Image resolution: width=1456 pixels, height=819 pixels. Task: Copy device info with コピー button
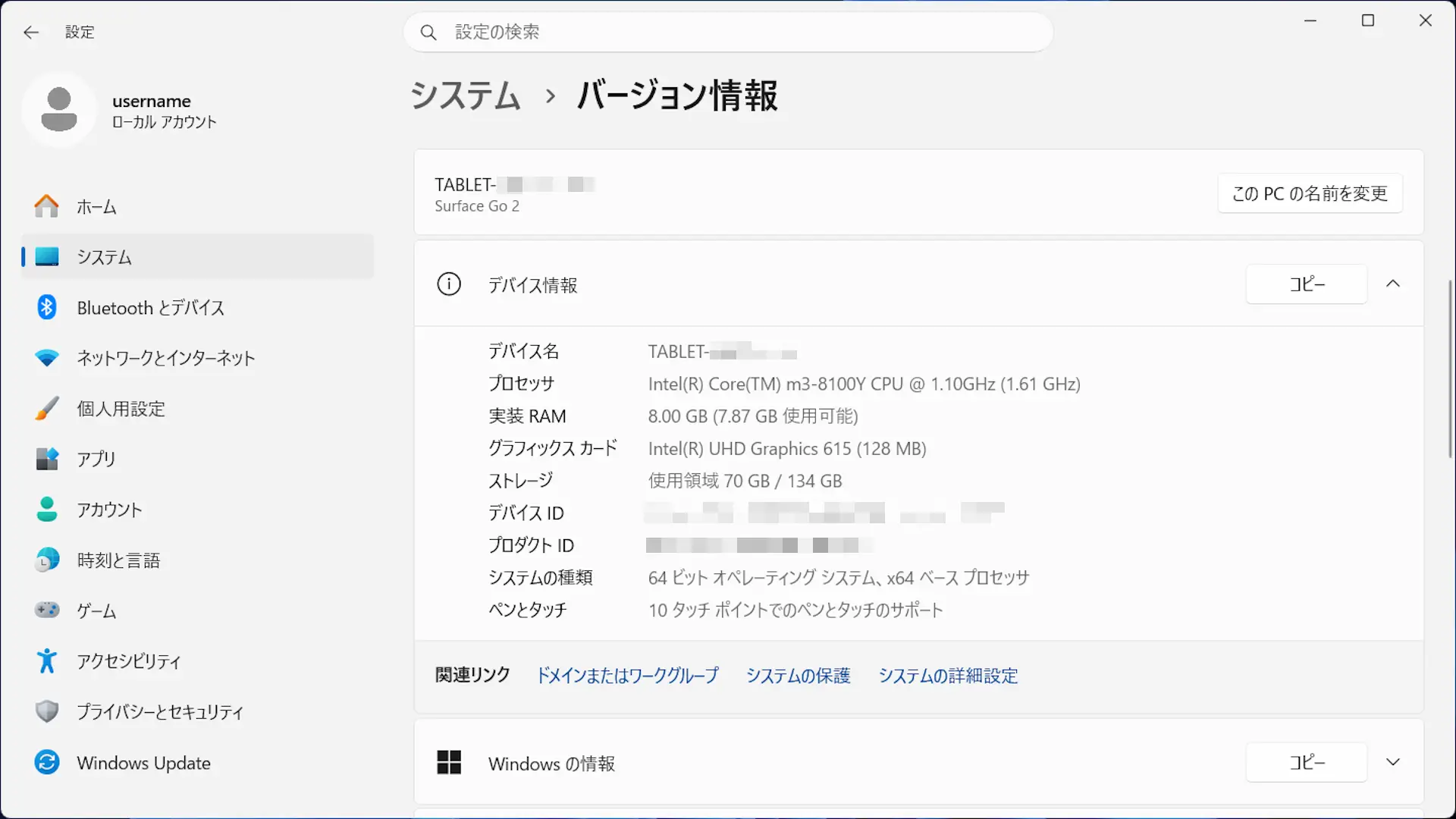(1307, 284)
